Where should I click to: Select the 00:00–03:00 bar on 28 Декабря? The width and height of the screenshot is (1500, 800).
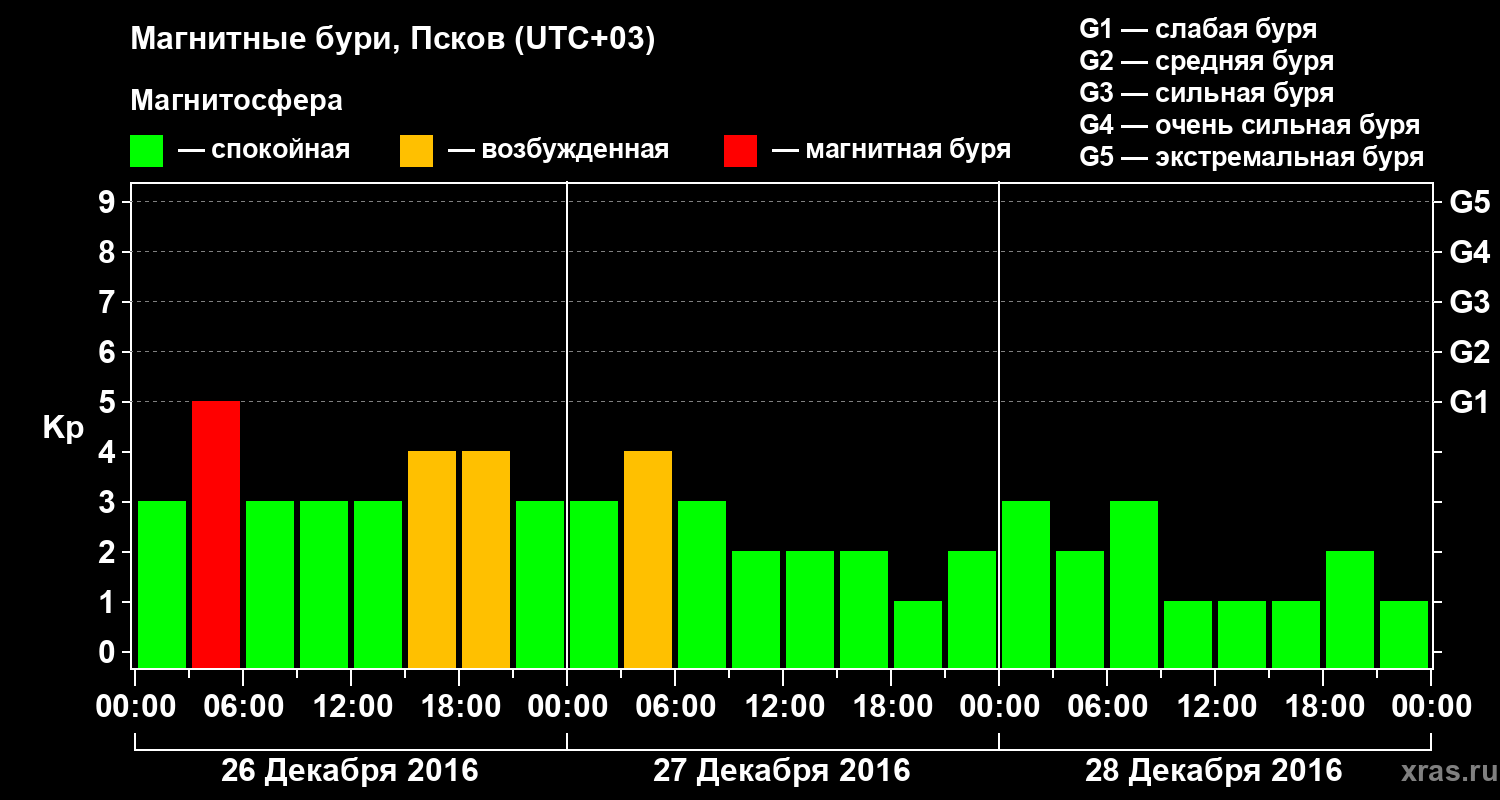[x=1026, y=584]
